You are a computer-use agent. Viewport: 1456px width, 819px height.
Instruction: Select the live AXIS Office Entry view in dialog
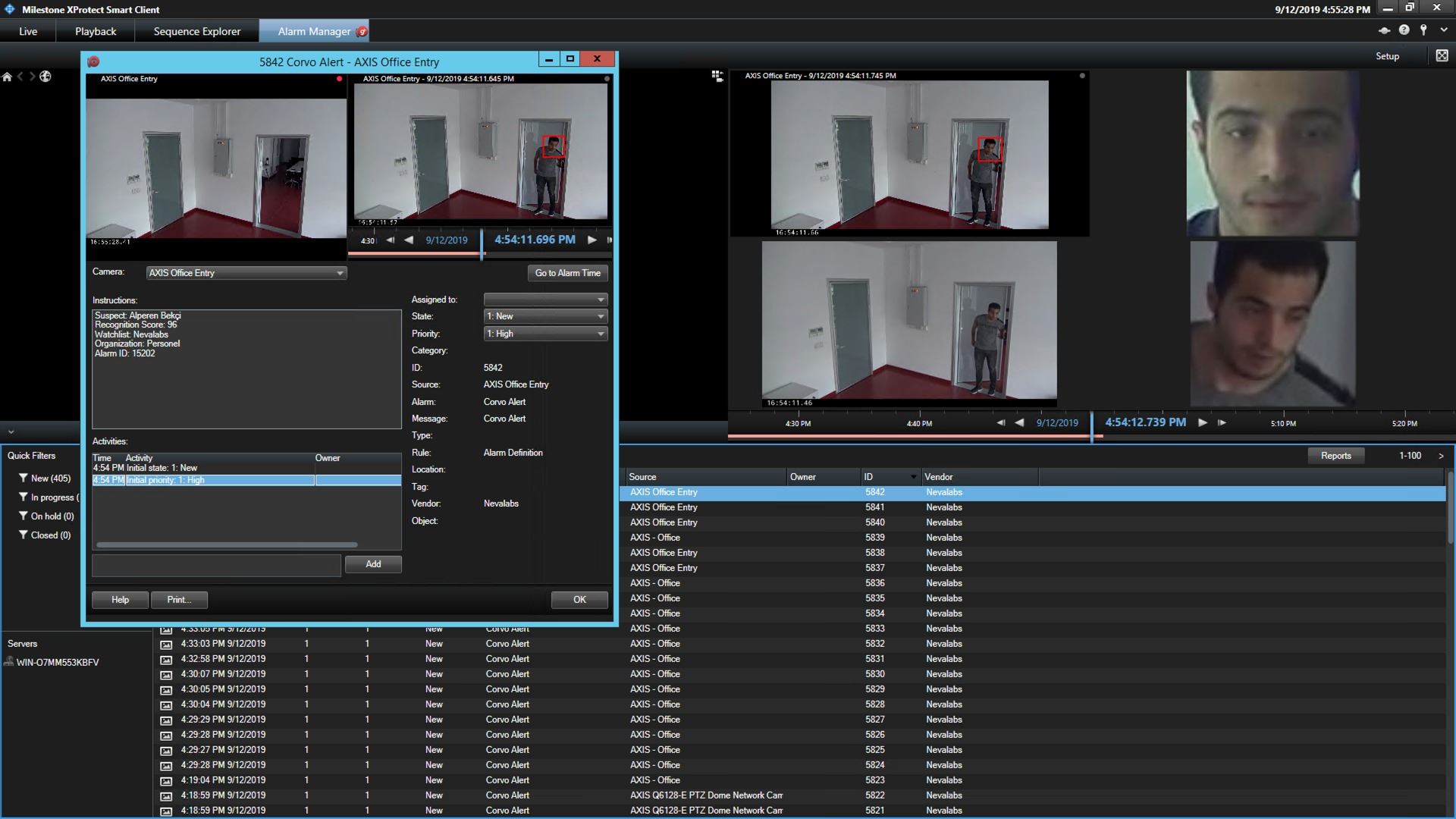click(216, 168)
